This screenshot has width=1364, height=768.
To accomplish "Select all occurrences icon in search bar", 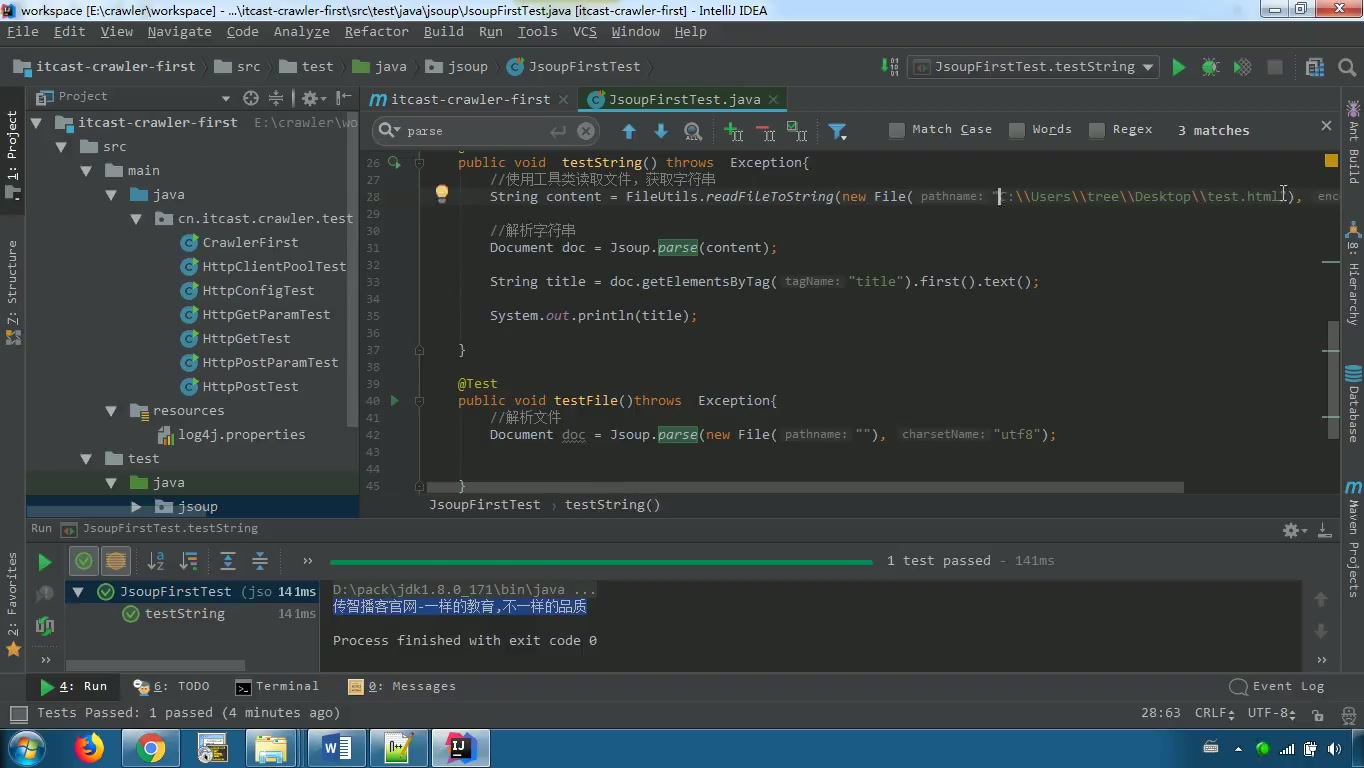I will [797, 131].
